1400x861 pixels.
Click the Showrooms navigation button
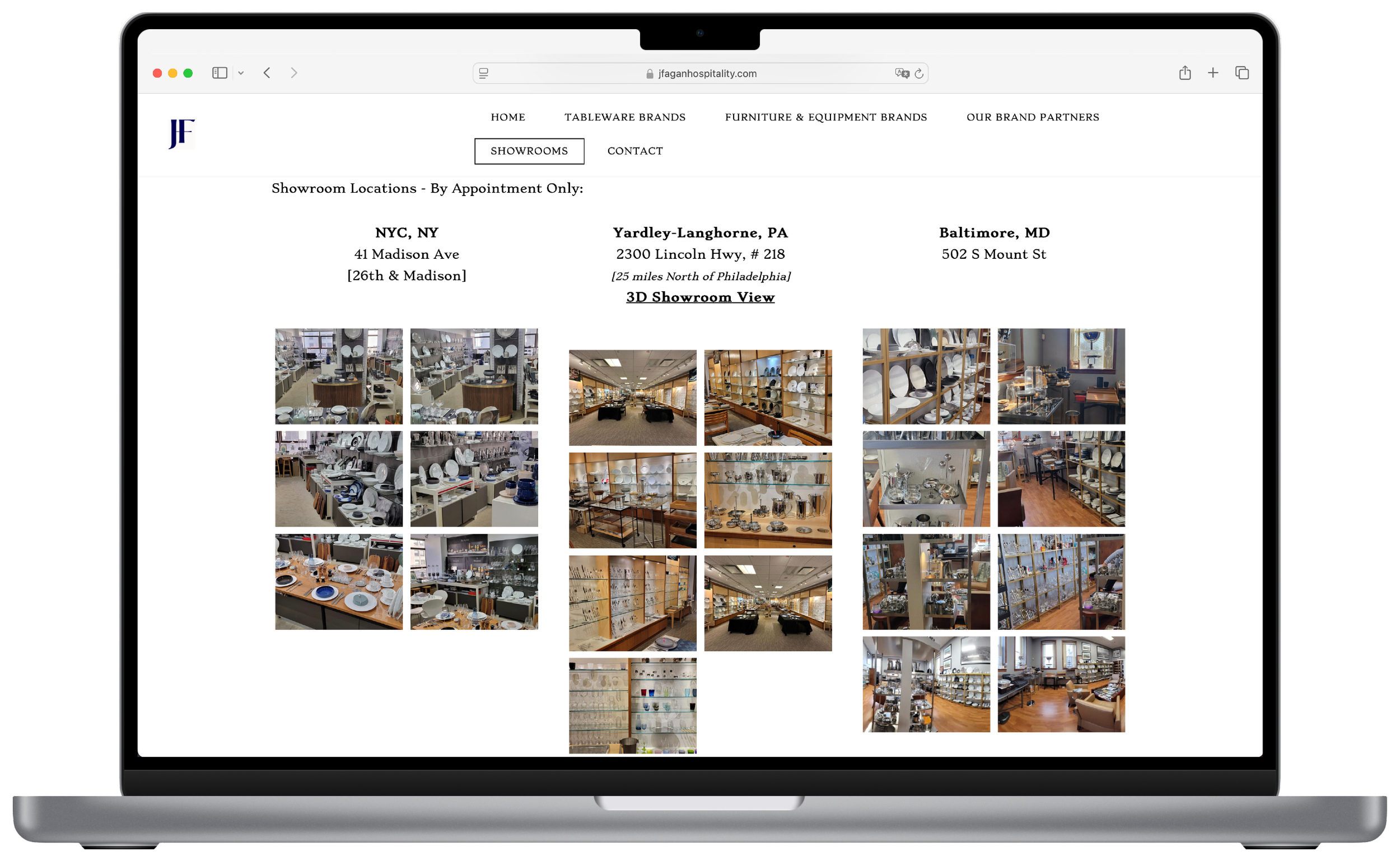click(x=529, y=151)
